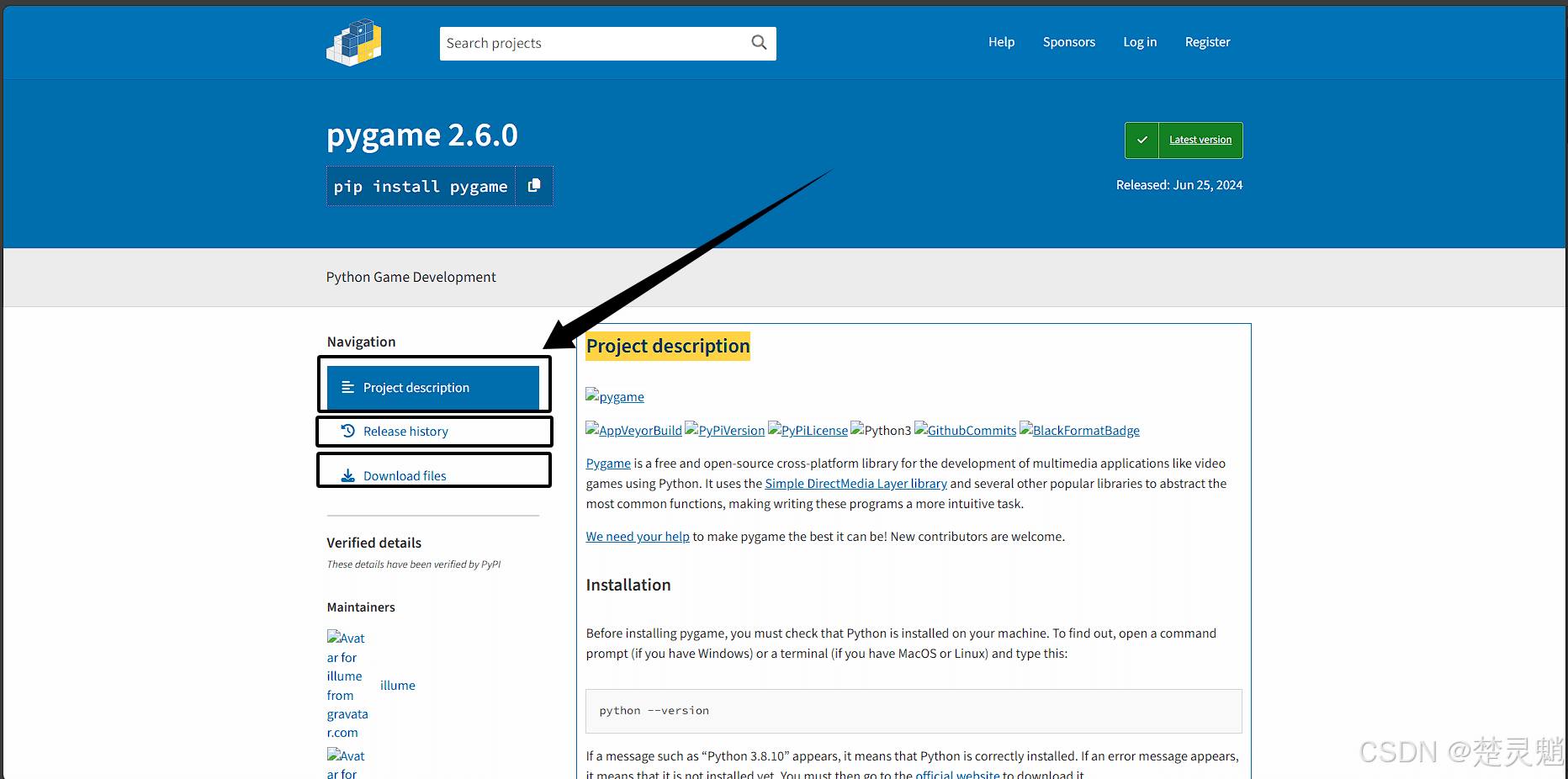
Task: Click the AppVeyorBuild badge
Action: point(634,430)
